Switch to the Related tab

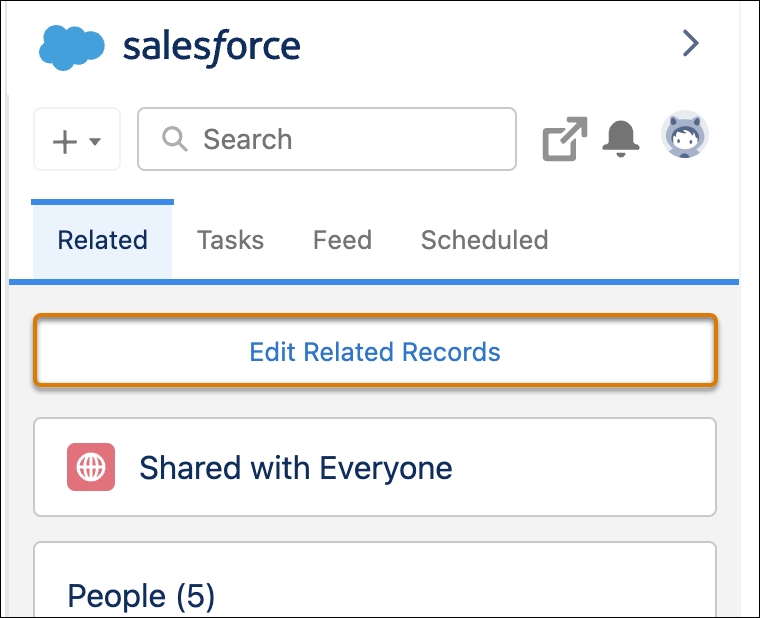(x=102, y=239)
